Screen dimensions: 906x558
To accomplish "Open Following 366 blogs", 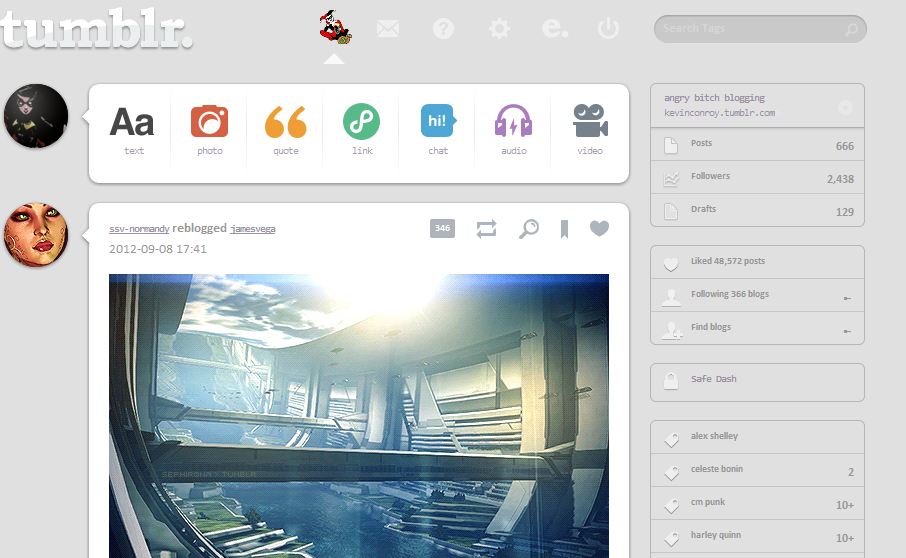I will pyautogui.click(x=758, y=296).
